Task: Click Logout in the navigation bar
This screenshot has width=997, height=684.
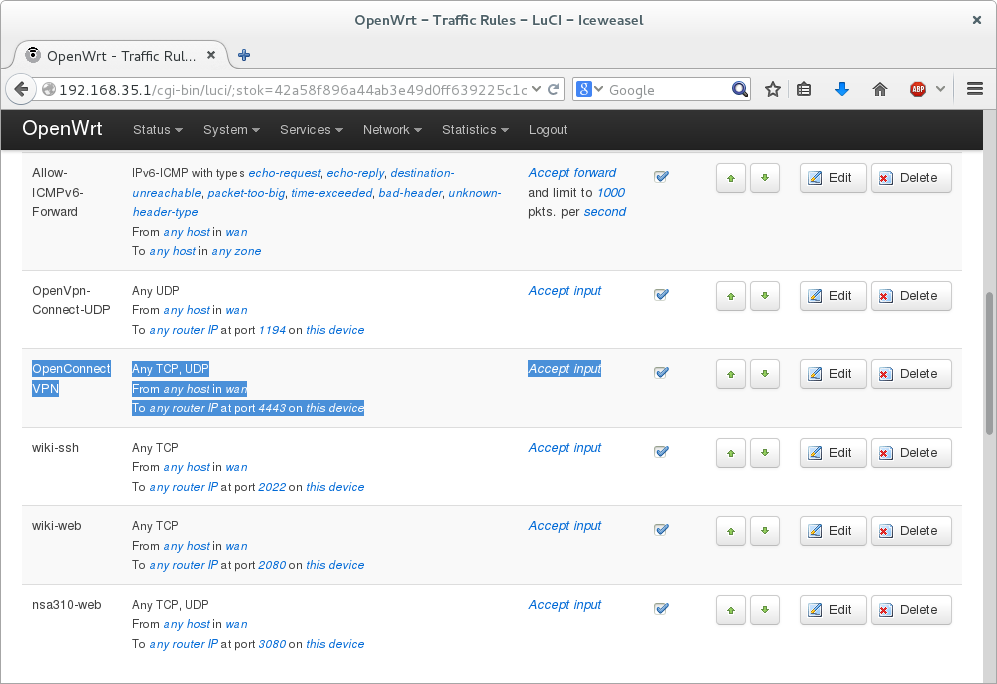Action: coord(548,130)
